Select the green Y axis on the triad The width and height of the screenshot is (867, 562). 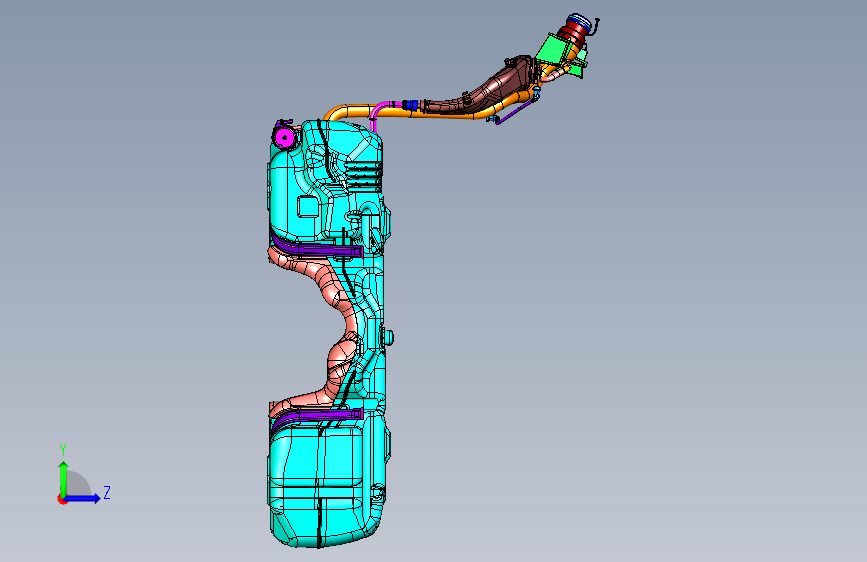(x=64, y=478)
